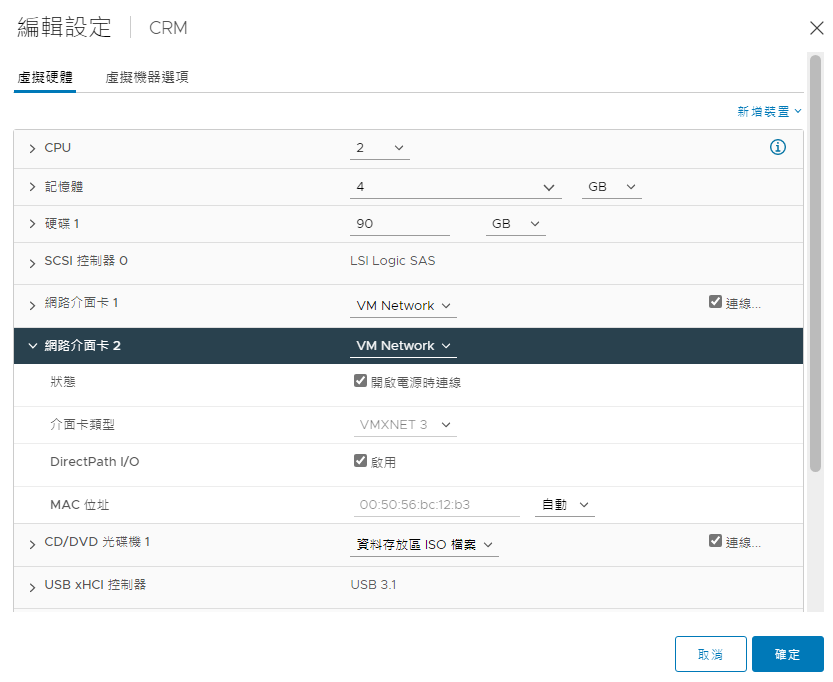Open the 新增裝置 menu
The height and width of the screenshot is (682, 833).
tap(769, 112)
